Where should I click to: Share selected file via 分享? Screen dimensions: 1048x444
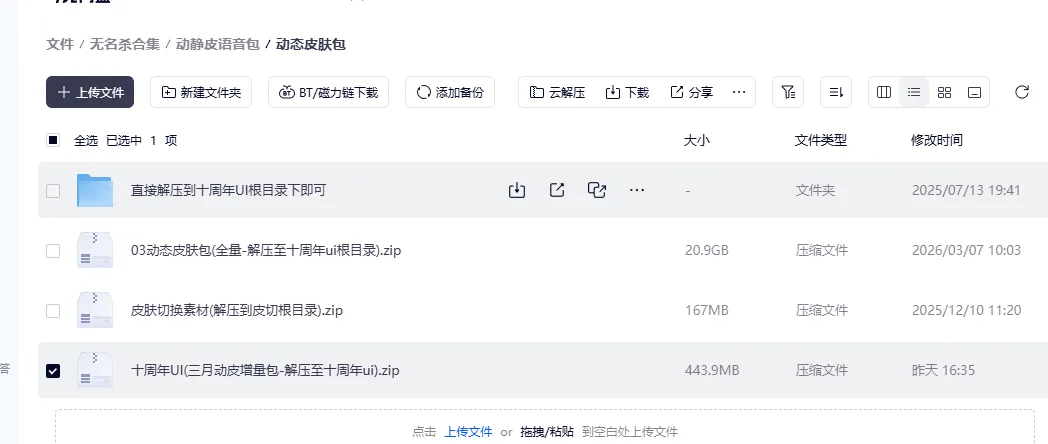691,92
